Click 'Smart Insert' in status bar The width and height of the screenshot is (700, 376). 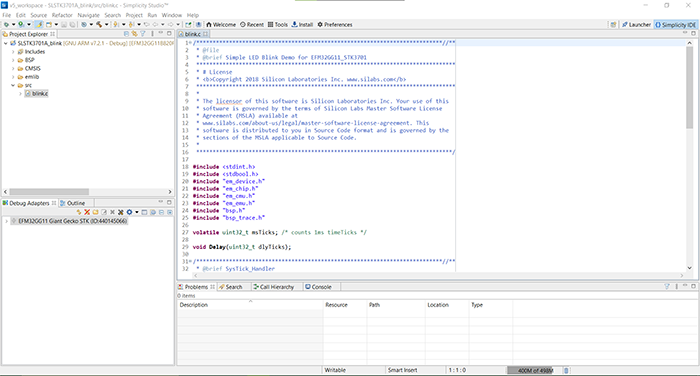(403, 370)
